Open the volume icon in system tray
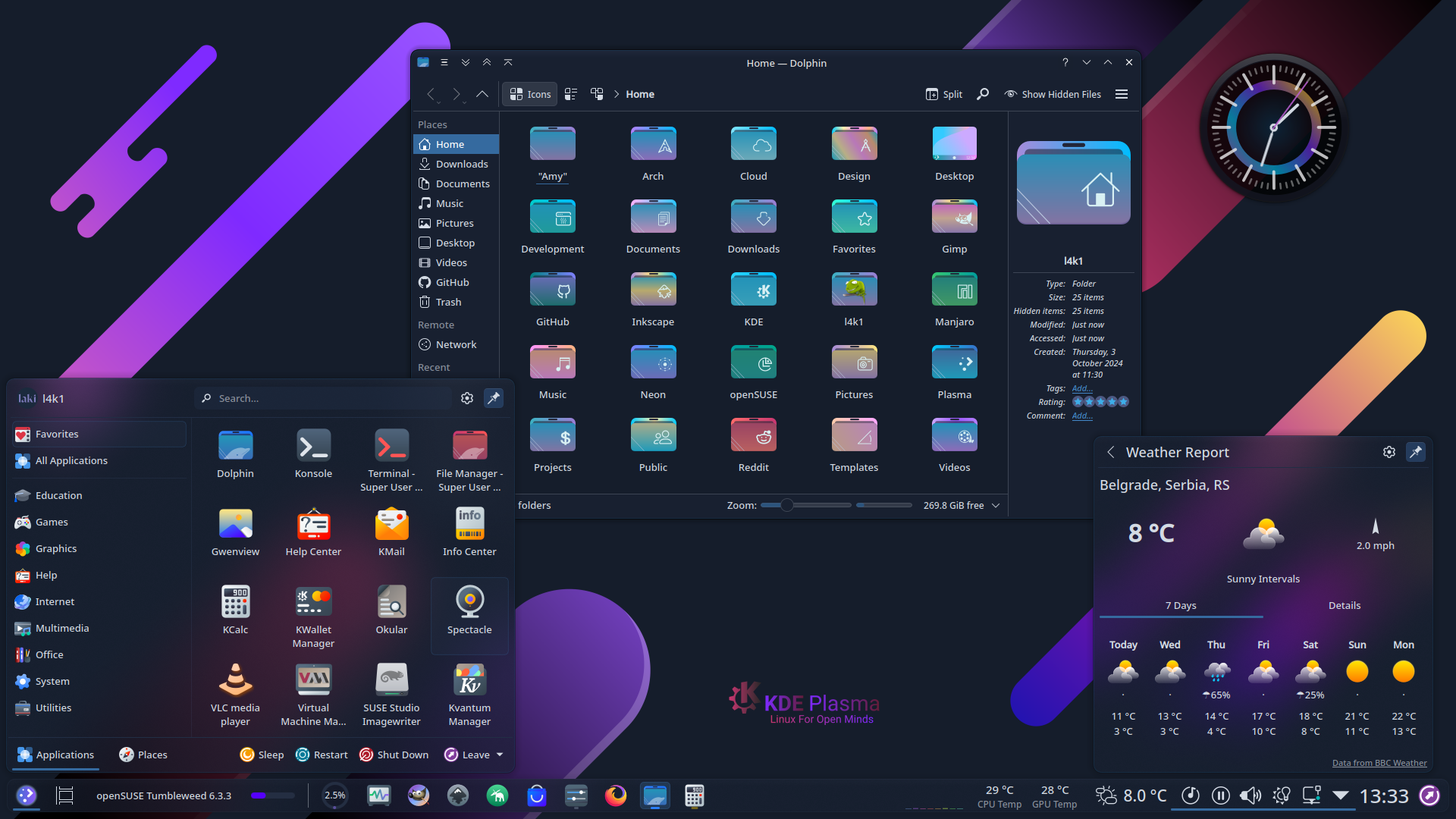The image size is (1456, 819). (1250, 795)
